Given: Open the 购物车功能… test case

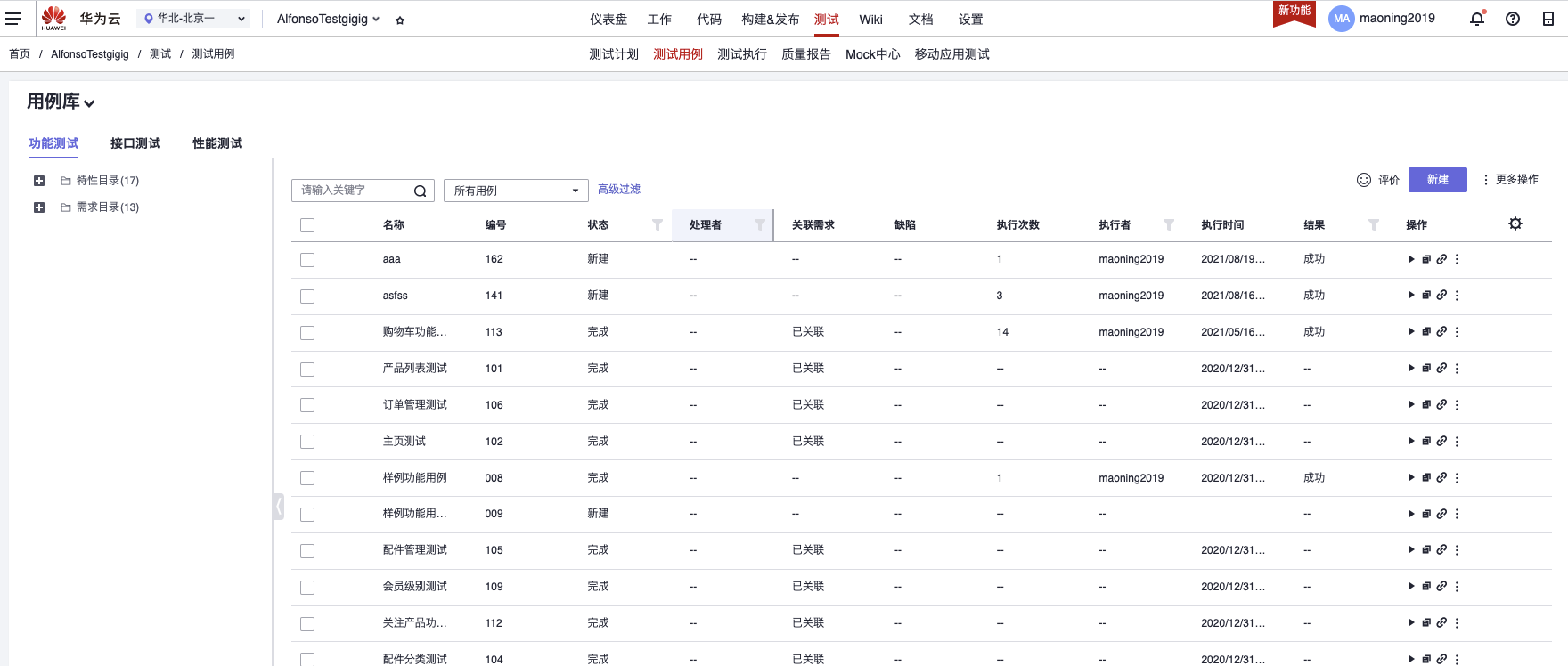Looking at the screenshot, I should (414, 332).
